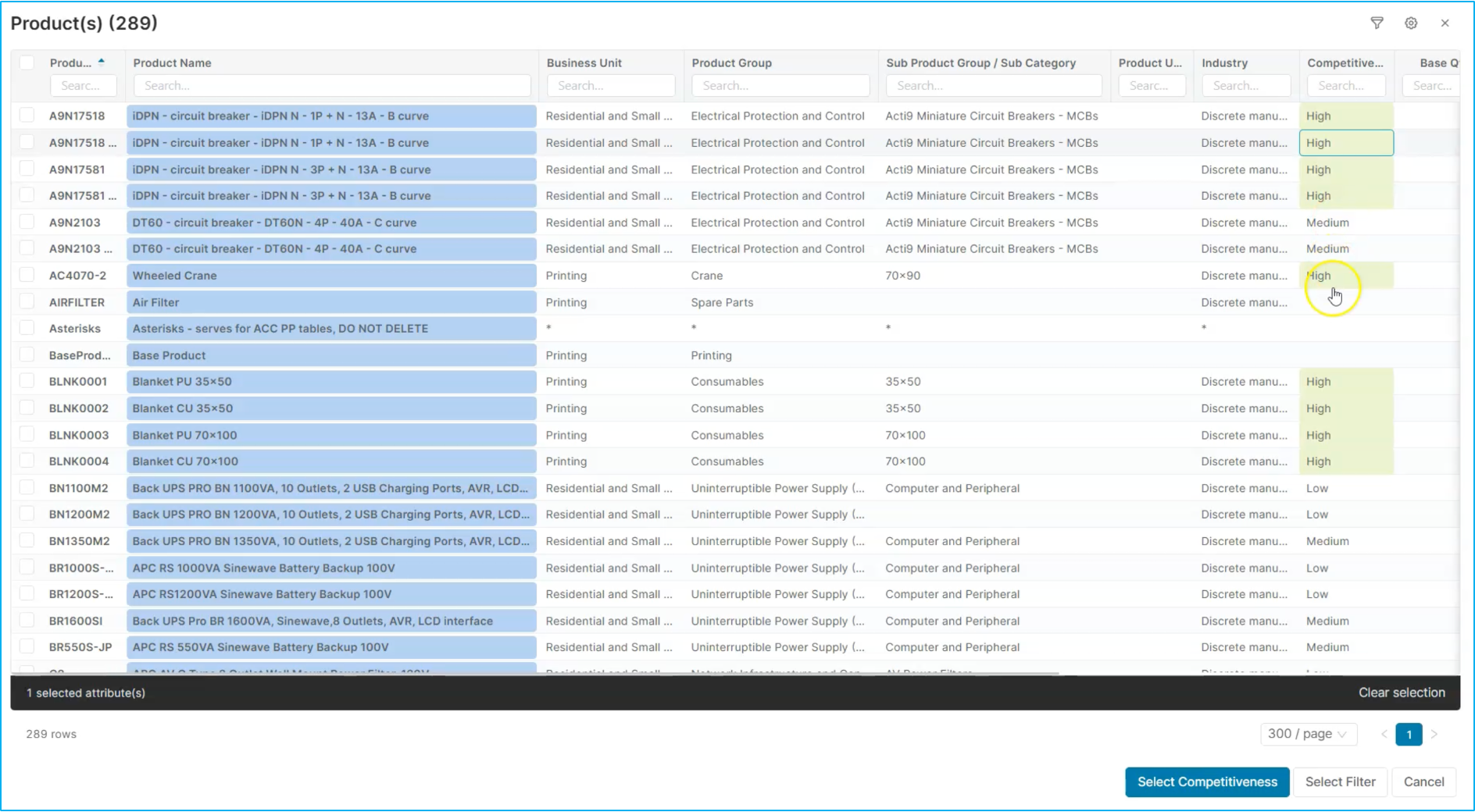
Task: Tick the checkbox for AIRFILTER row
Action: [x=27, y=301]
